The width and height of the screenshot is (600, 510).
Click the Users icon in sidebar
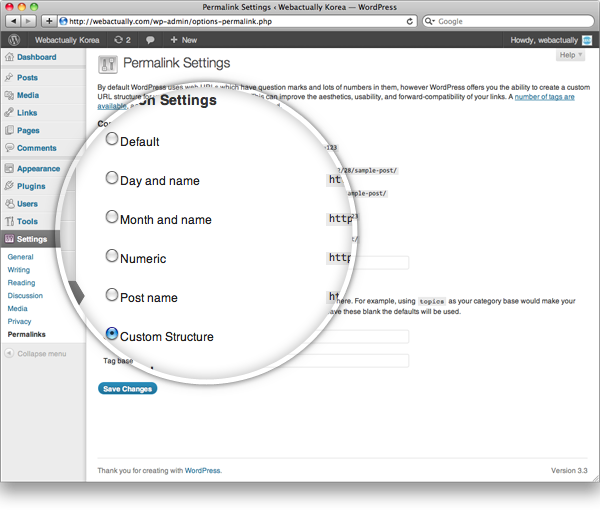(x=9, y=204)
